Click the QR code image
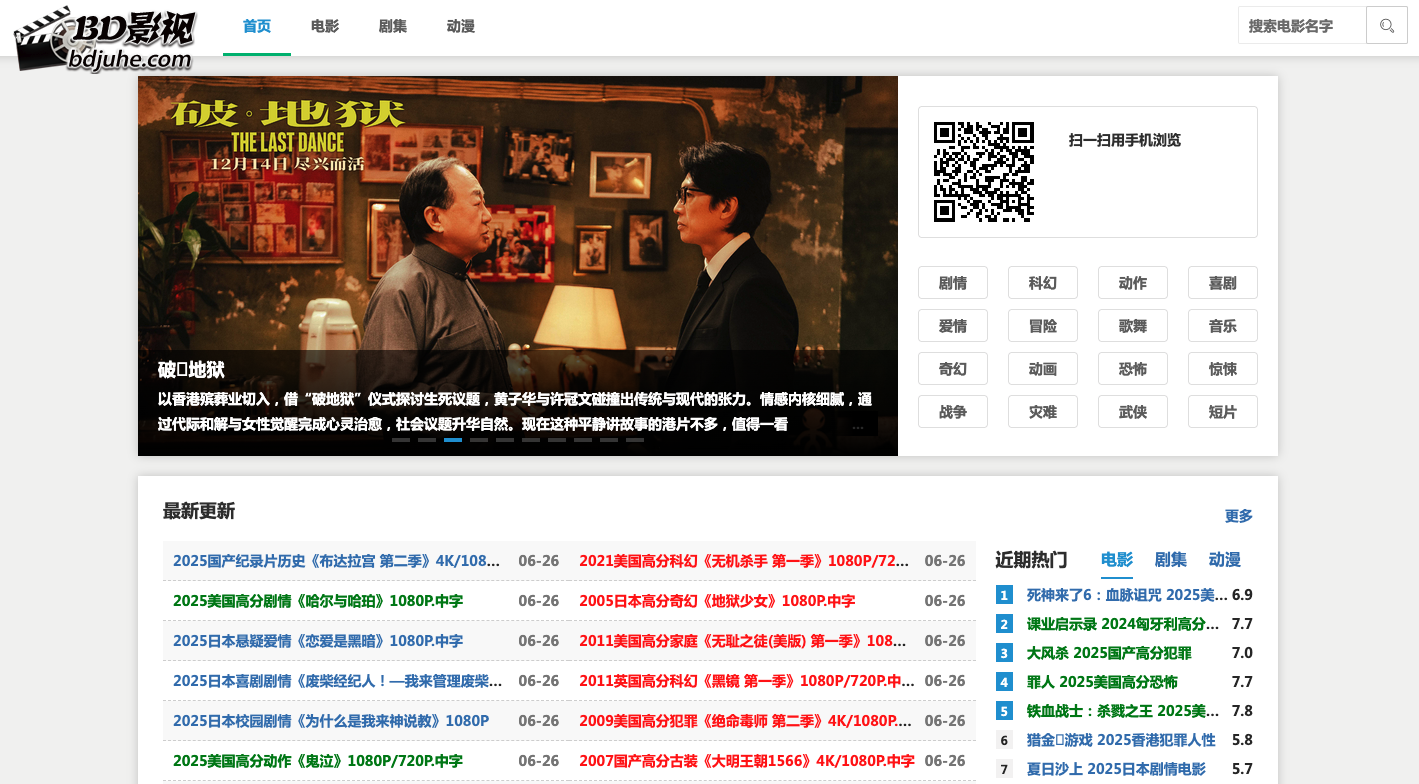This screenshot has width=1419, height=784. (983, 172)
